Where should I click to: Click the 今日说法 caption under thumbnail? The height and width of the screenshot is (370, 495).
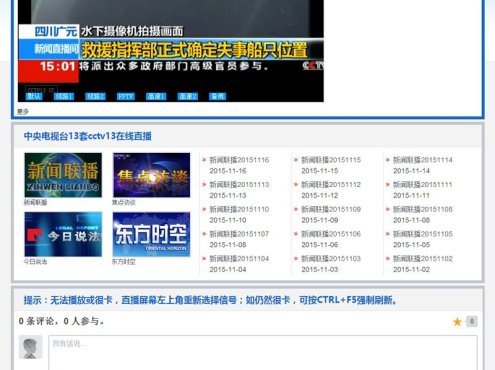click(35, 262)
